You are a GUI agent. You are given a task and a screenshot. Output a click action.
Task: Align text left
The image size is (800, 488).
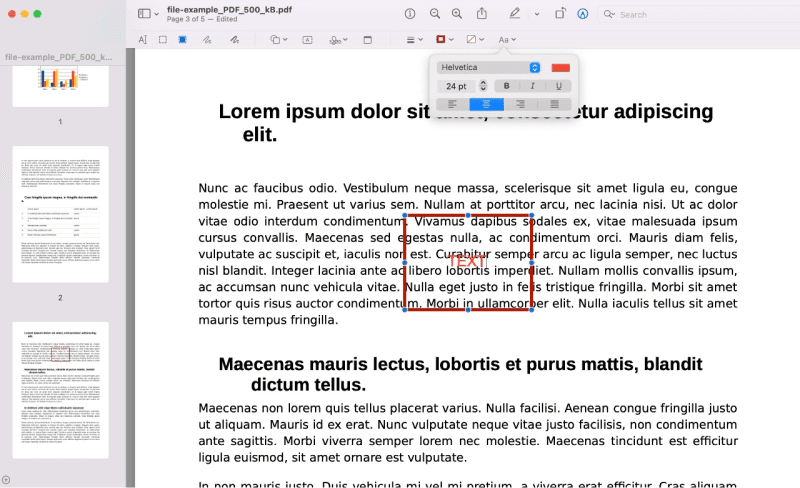tap(453, 104)
